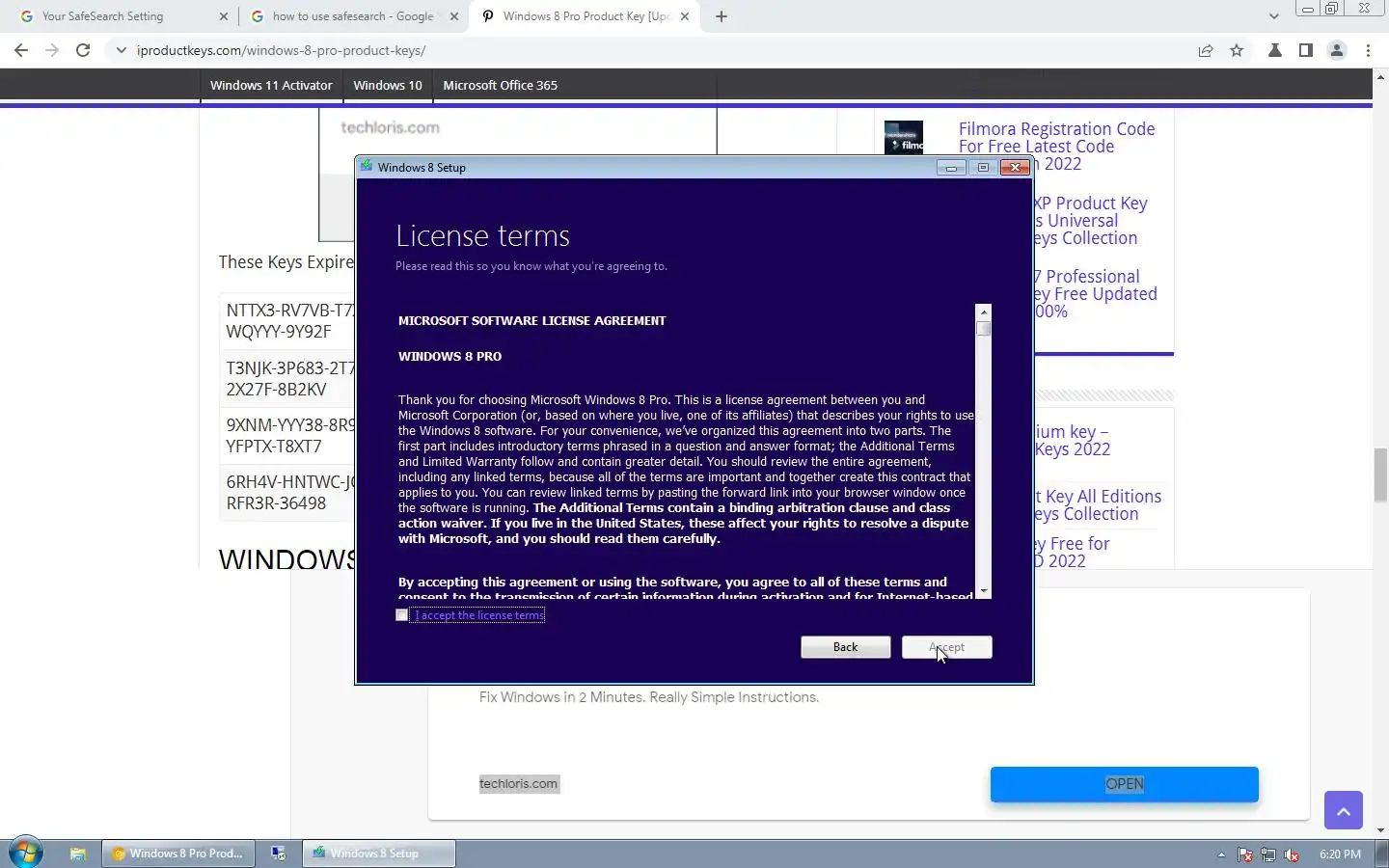This screenshot has width=1389, height=868.
Task: Select the 'Windows 8 Pro Product Key' tab
Action: (584, 16)
